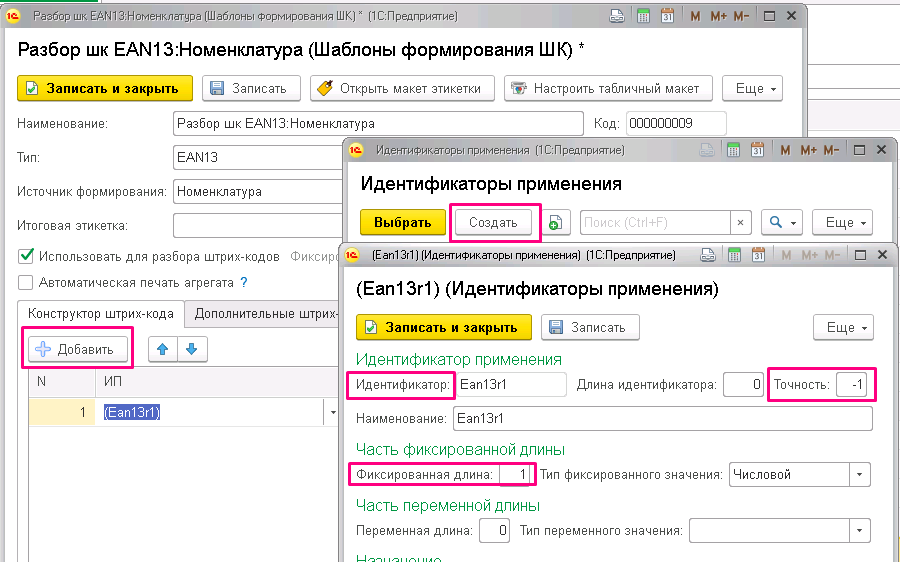Open calculator icon in main window title bar
The height and width of the screenshot is (562, 900).
[643, 16]
